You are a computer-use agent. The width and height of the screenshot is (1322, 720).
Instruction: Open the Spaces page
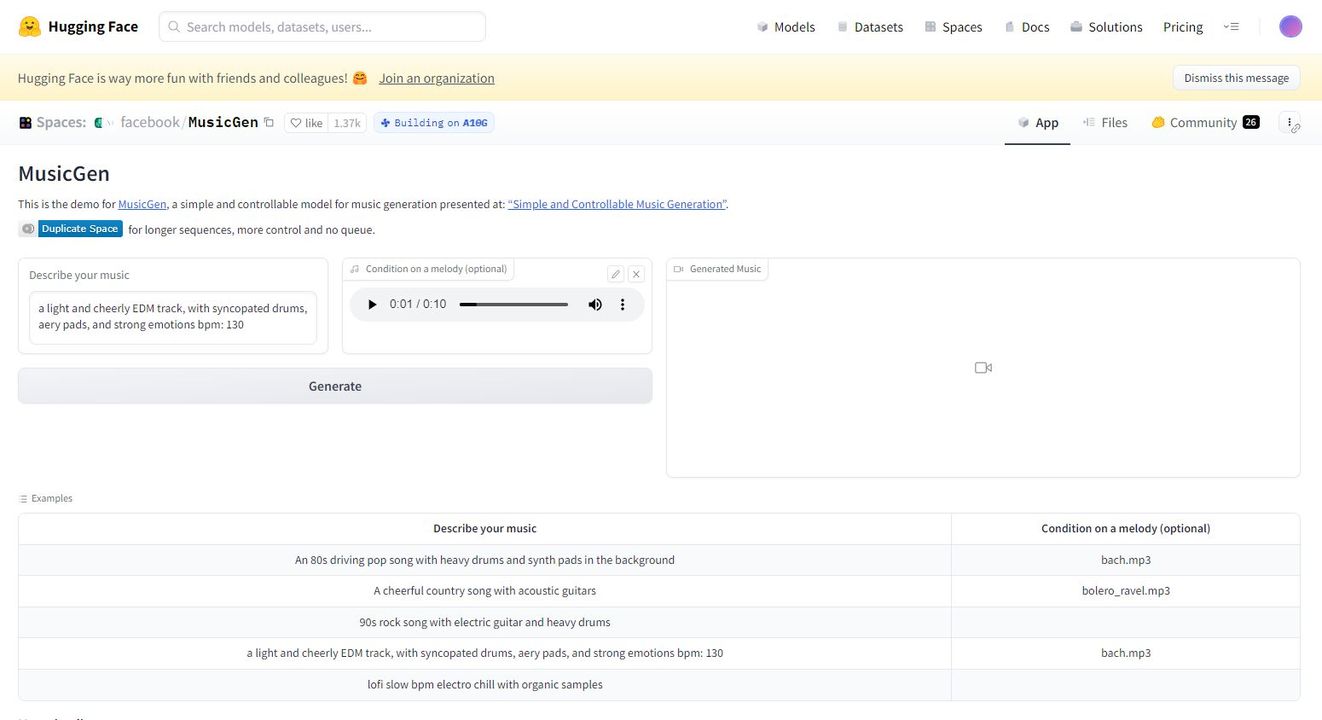click(953, 27)
